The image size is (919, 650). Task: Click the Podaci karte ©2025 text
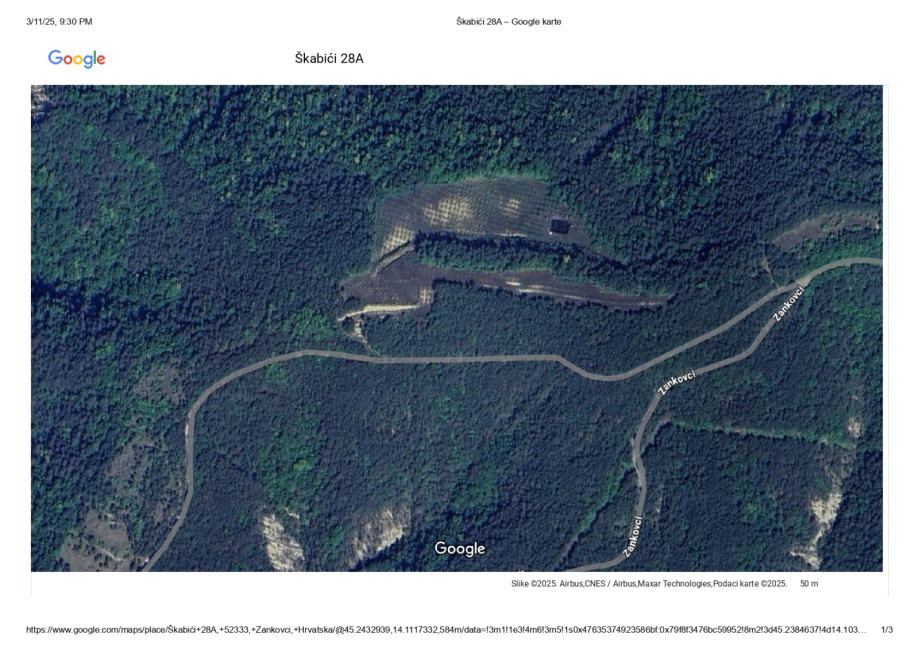click(750, 584)
